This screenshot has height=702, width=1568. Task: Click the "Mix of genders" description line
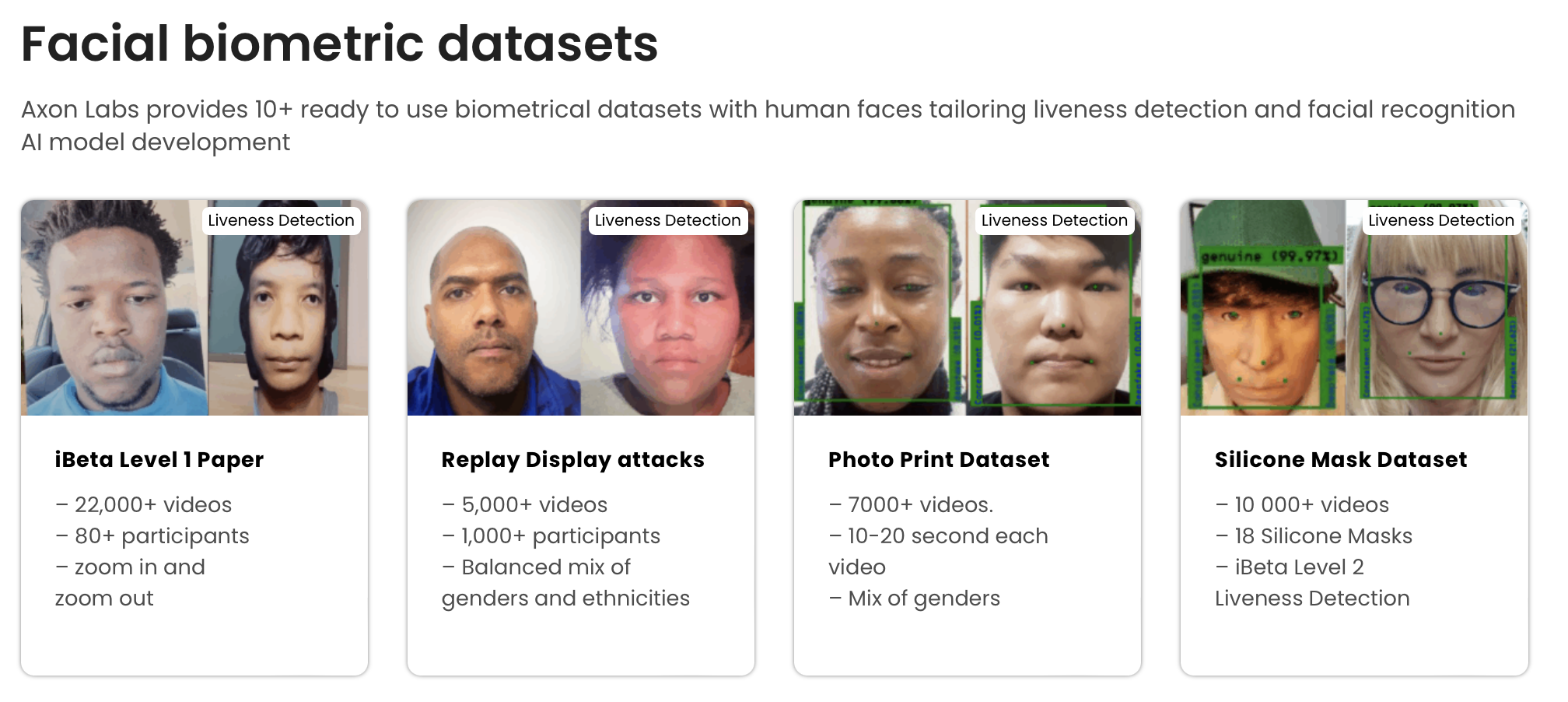[x=915, y=598]
